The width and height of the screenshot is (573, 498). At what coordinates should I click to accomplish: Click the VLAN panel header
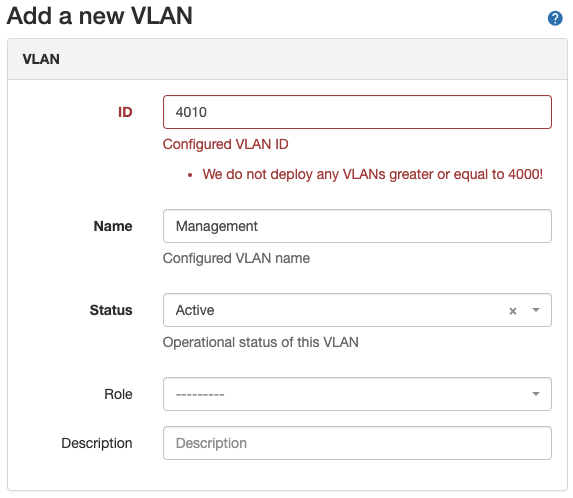[287, 59]
